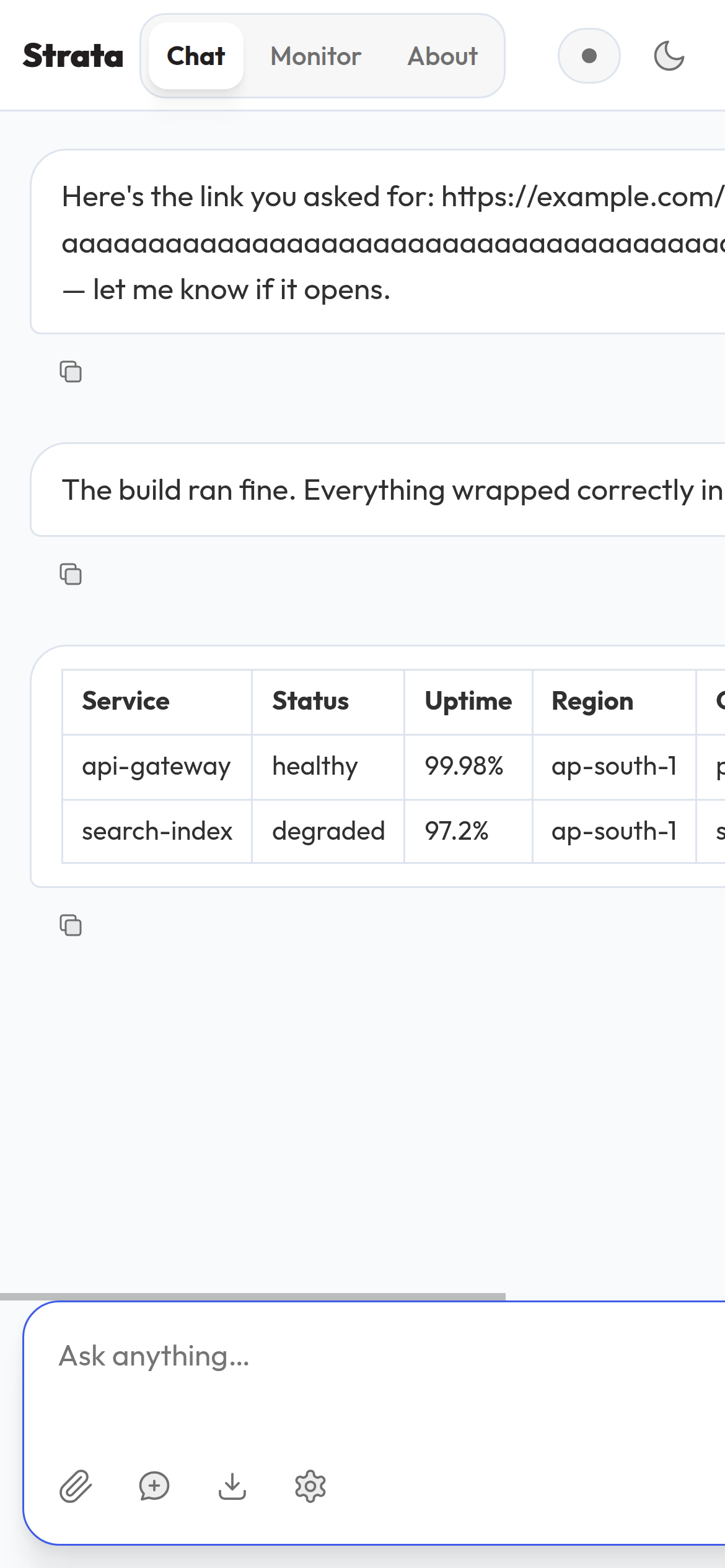The height and width of the screenshot is (1568, 725).
Task: Select the 'api-gateway' table cell
Action: [x=157, y=767]
